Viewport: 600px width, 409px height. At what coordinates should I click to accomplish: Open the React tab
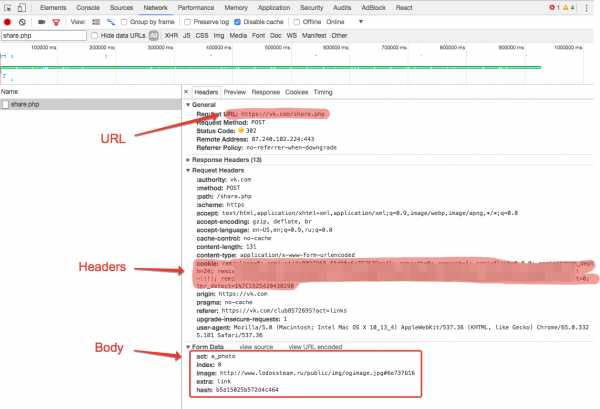coord(404,8)
